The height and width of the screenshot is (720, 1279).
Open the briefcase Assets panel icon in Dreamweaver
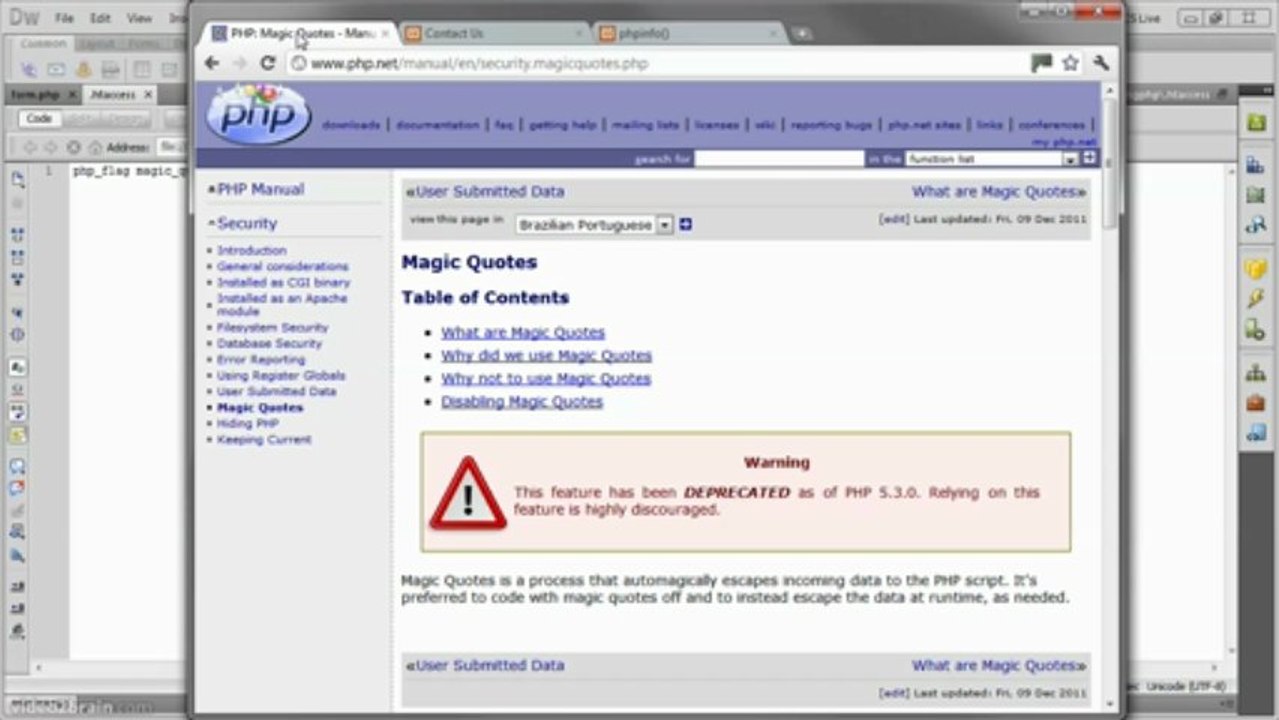1255,403
